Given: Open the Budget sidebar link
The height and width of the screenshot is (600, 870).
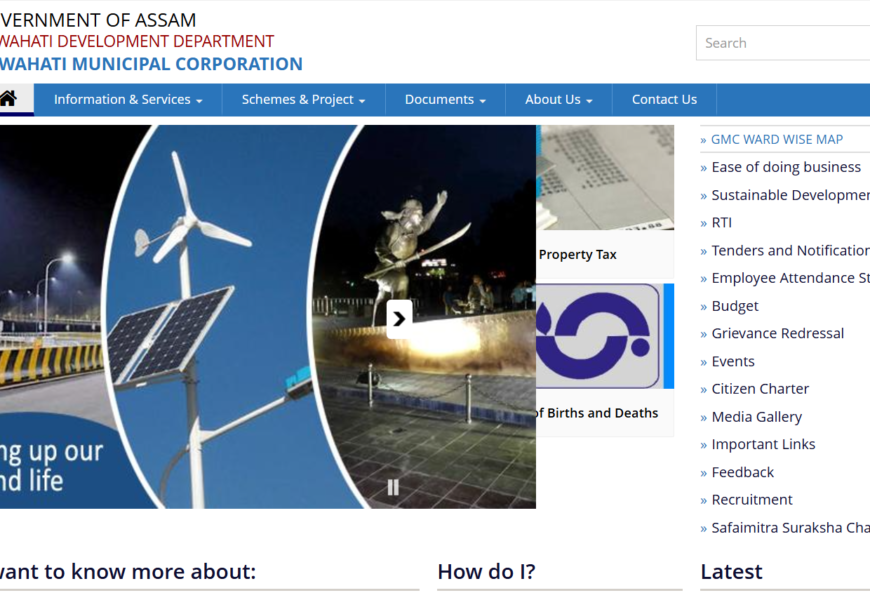Looking at the screenshot, I should point(734,306).
